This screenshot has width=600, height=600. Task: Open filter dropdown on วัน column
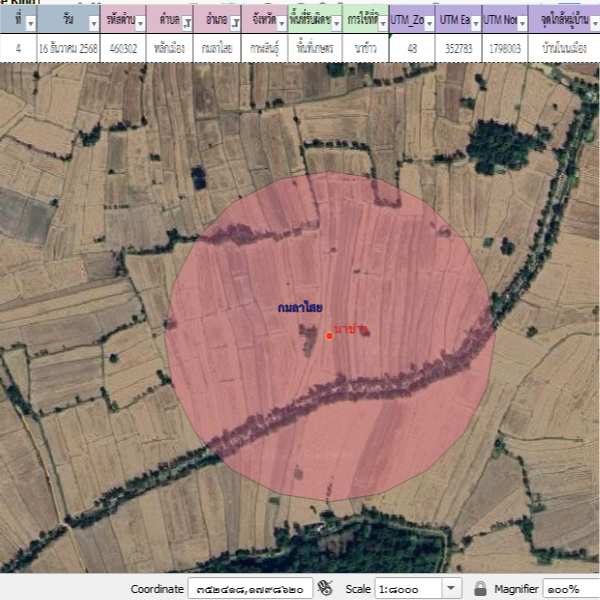pos(93,22)
